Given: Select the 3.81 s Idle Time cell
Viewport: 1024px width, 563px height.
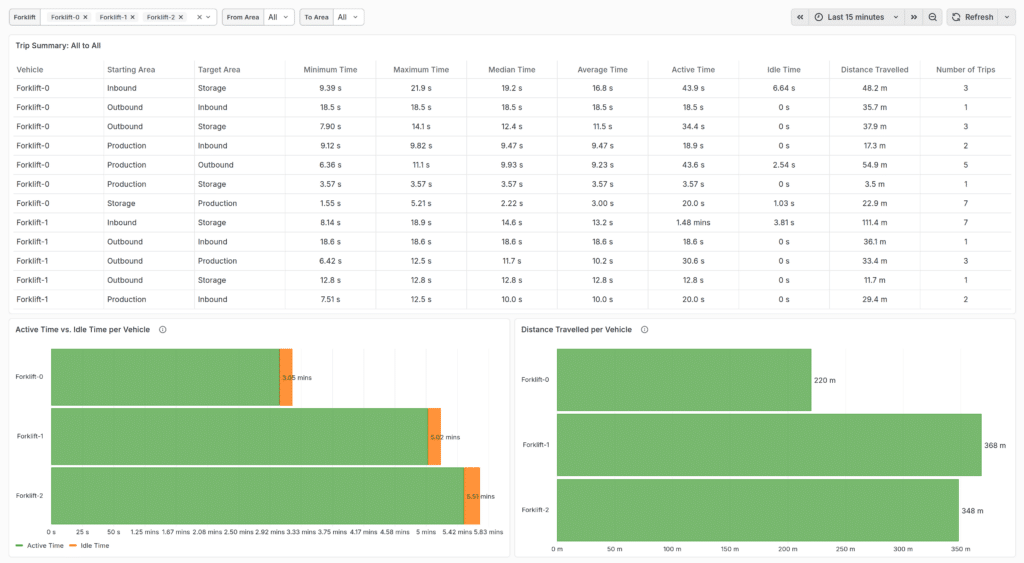Looking at the screenshot, I should [x=784, y=223].
